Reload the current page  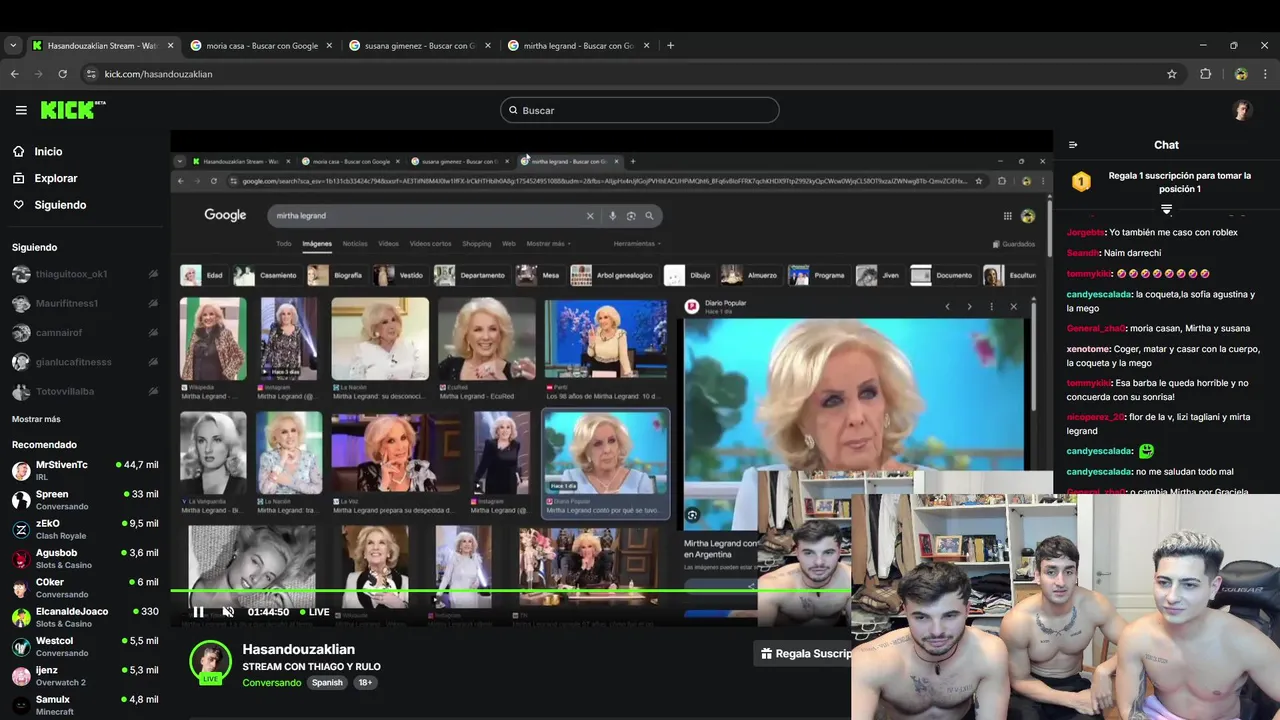pyautogui.click(x=62, y=74)
